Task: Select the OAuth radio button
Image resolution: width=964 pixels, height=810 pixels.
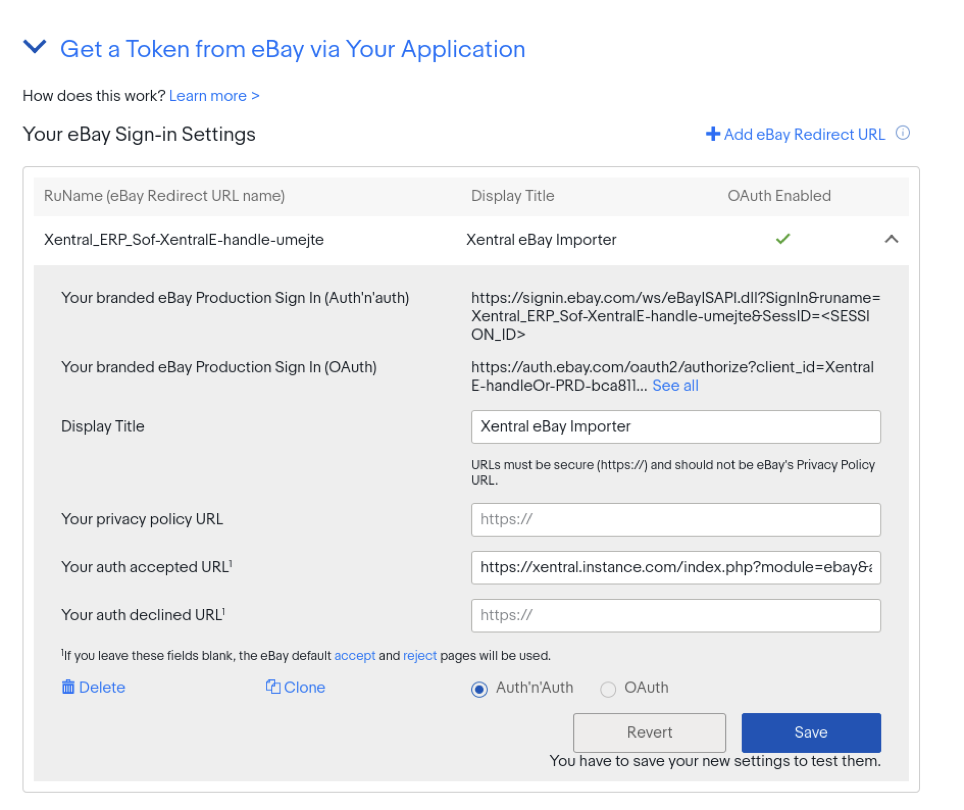Action: (x=608, y=688)
